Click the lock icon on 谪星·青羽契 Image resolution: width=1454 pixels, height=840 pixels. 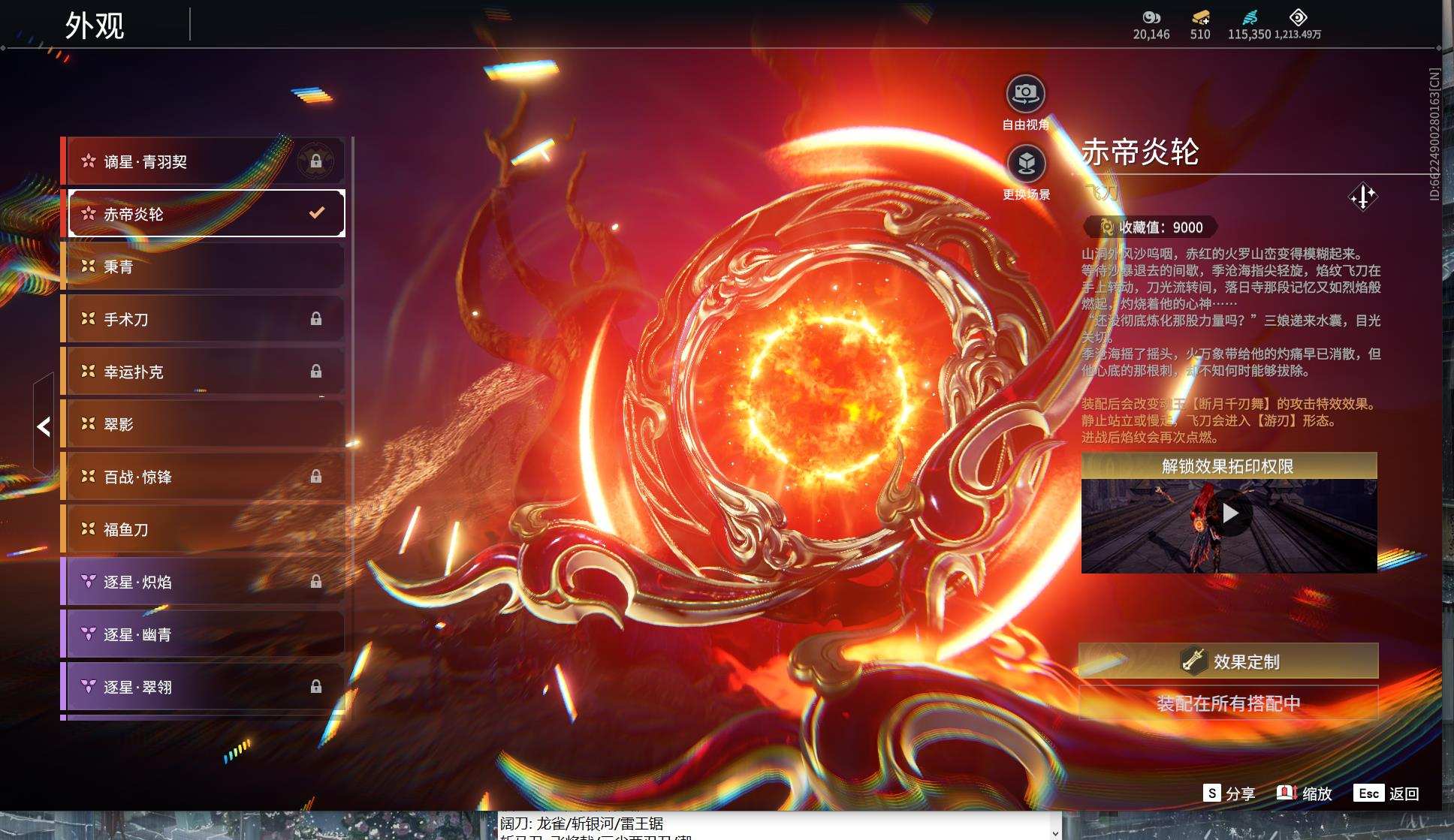[316, 161]
